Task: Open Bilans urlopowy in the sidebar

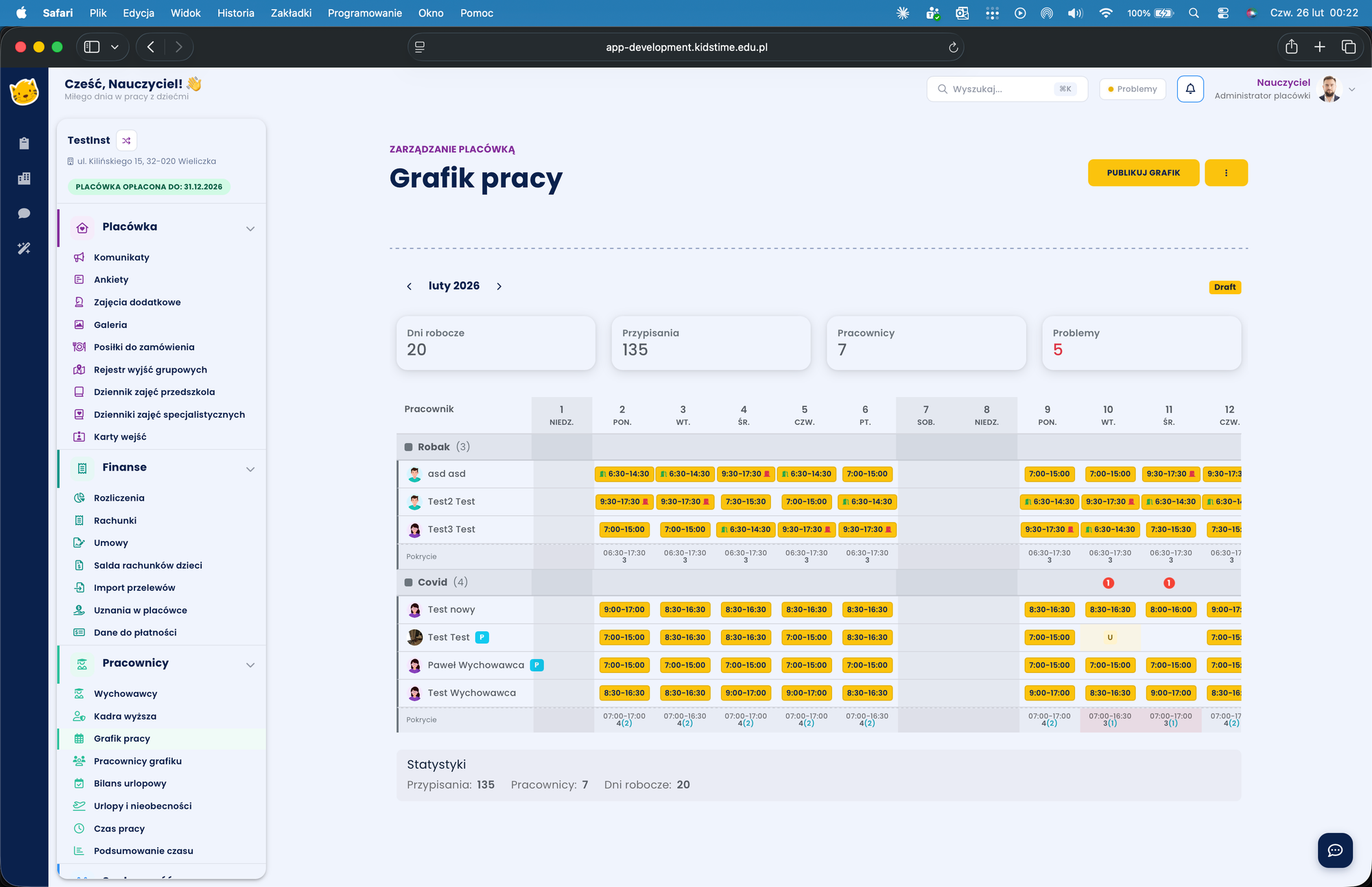Action: (x=130, y=783)
